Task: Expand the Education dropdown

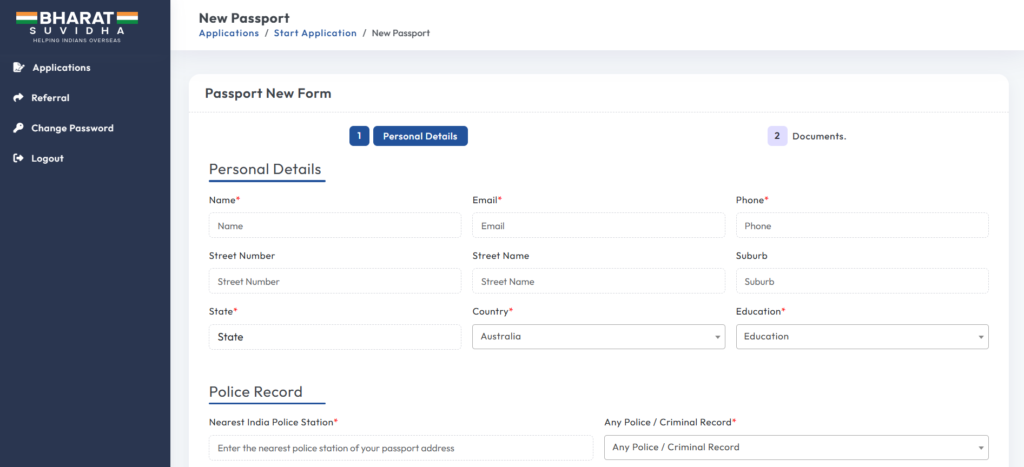Action: pyautogui.click(x=861, y=337)
